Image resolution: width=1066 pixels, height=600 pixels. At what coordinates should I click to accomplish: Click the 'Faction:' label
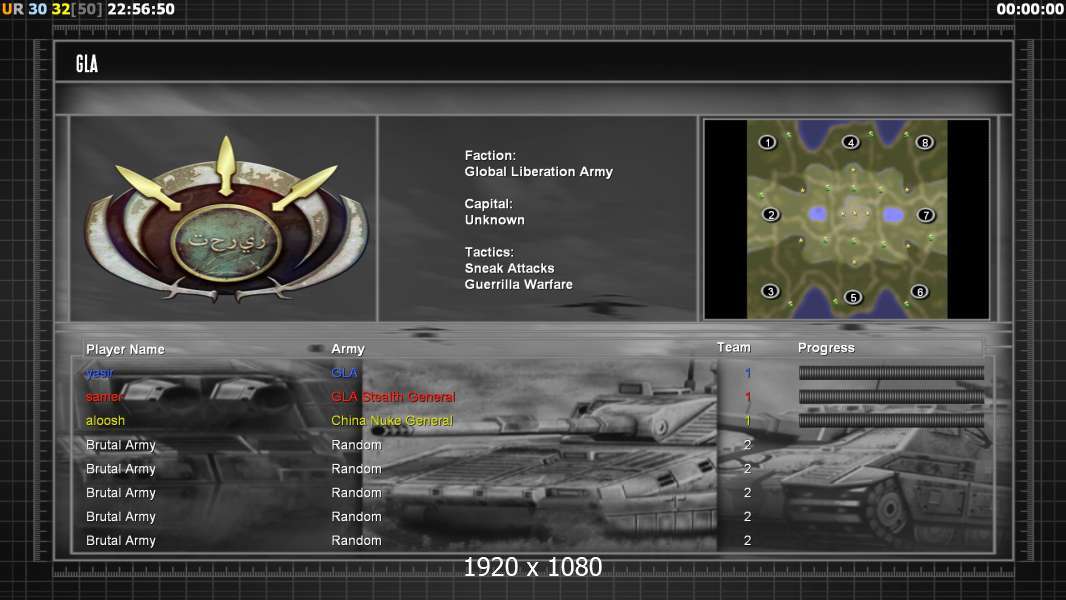(490, 156)
